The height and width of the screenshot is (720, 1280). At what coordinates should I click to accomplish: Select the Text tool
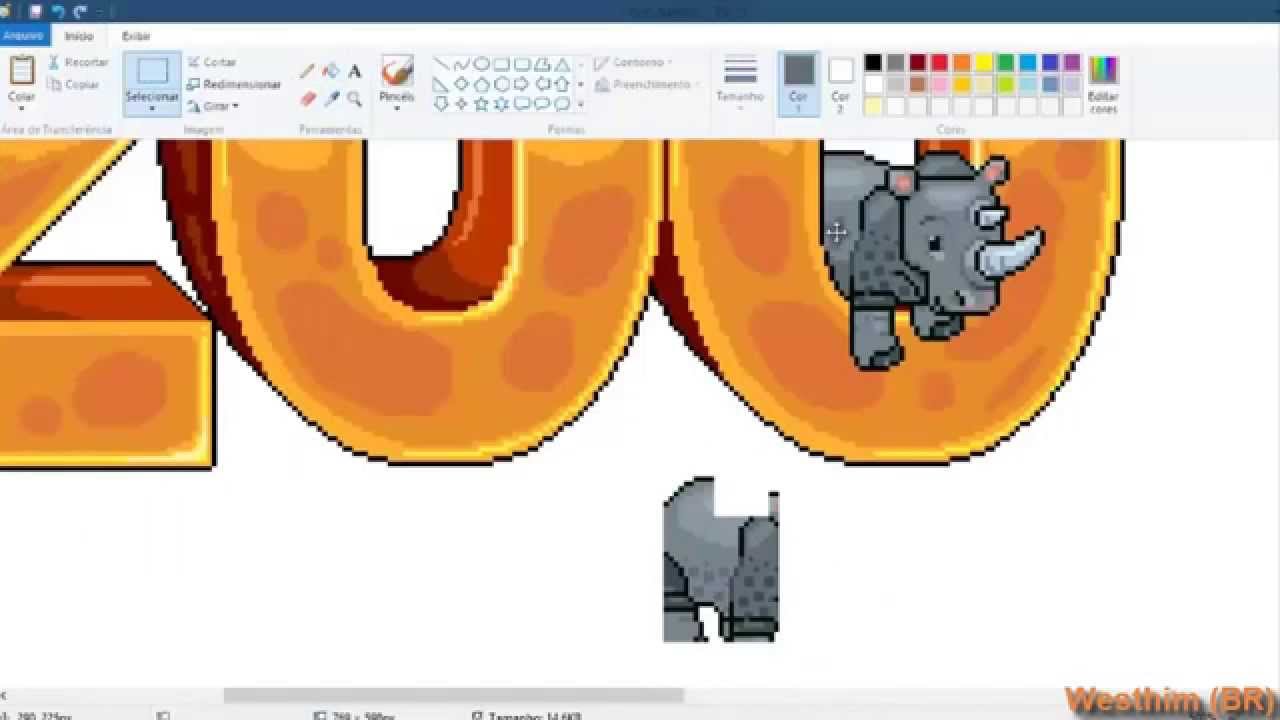[354, 72]
